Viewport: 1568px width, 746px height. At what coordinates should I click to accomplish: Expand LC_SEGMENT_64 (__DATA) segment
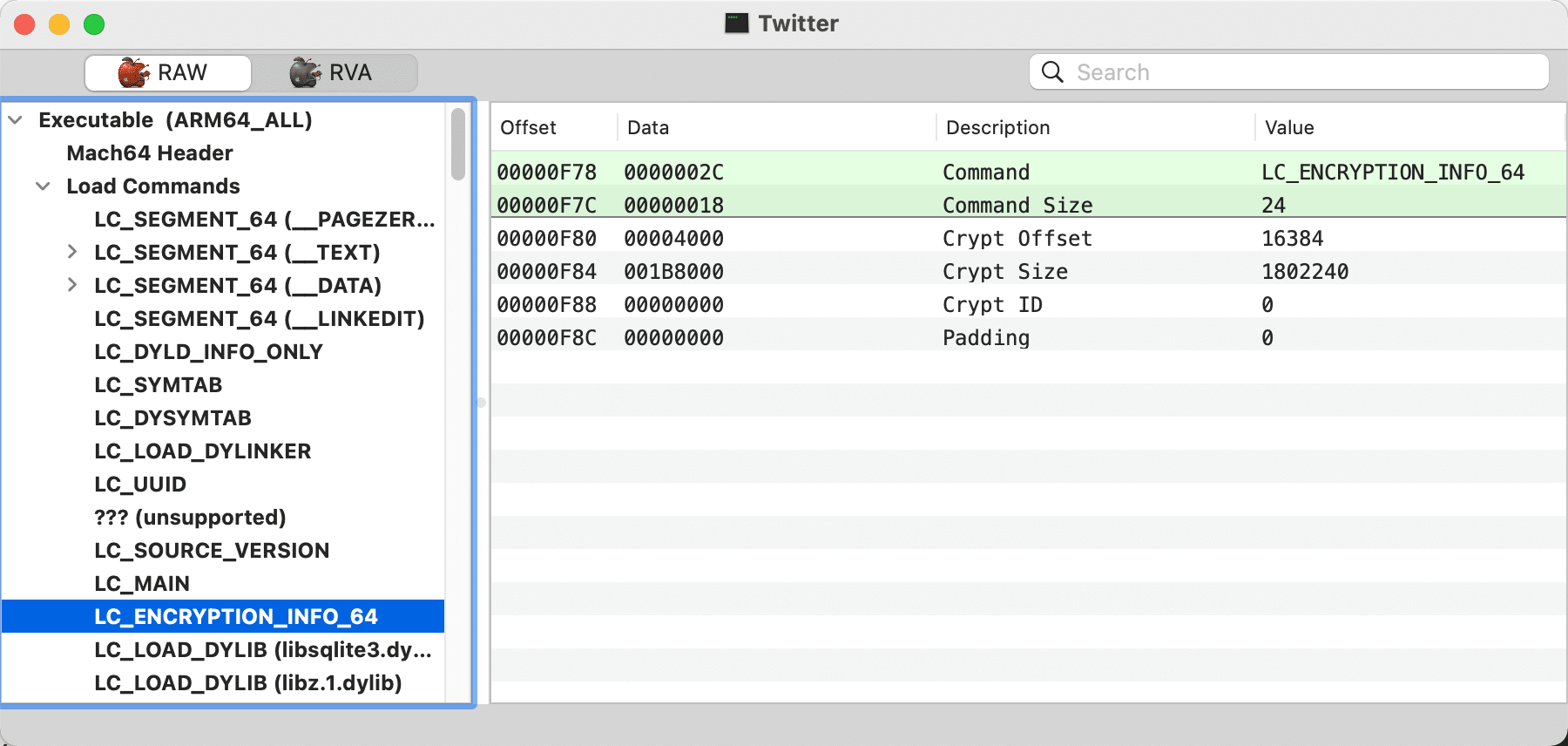pos(72,285)
